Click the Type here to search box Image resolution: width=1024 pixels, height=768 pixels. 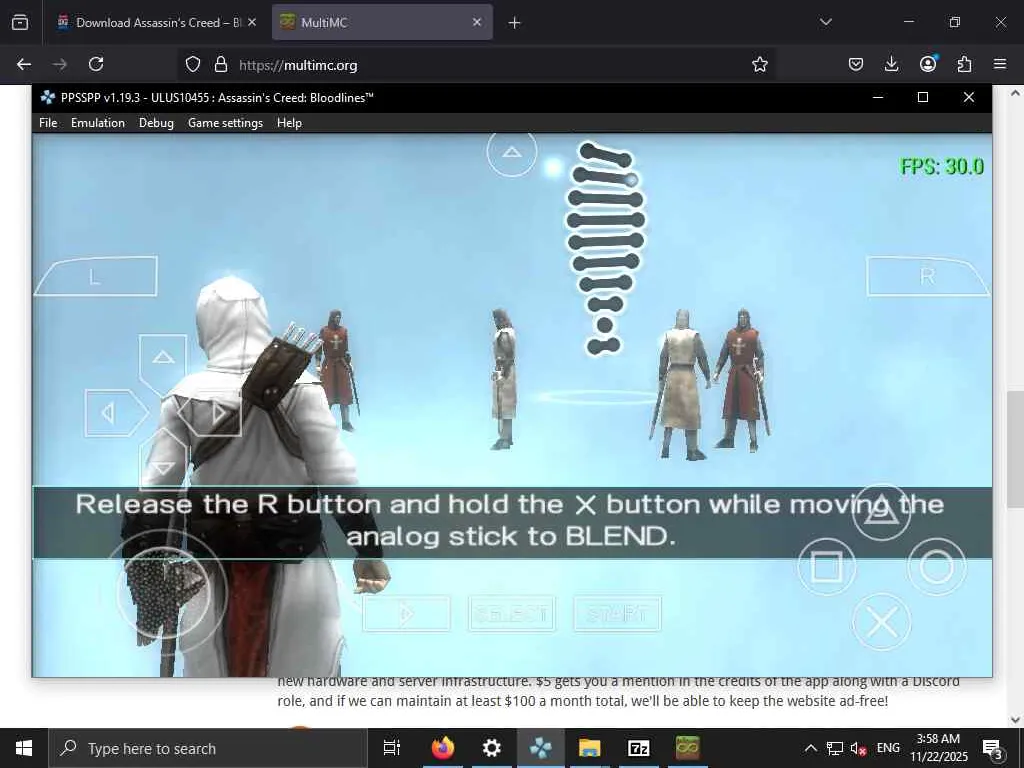[208, 748]
